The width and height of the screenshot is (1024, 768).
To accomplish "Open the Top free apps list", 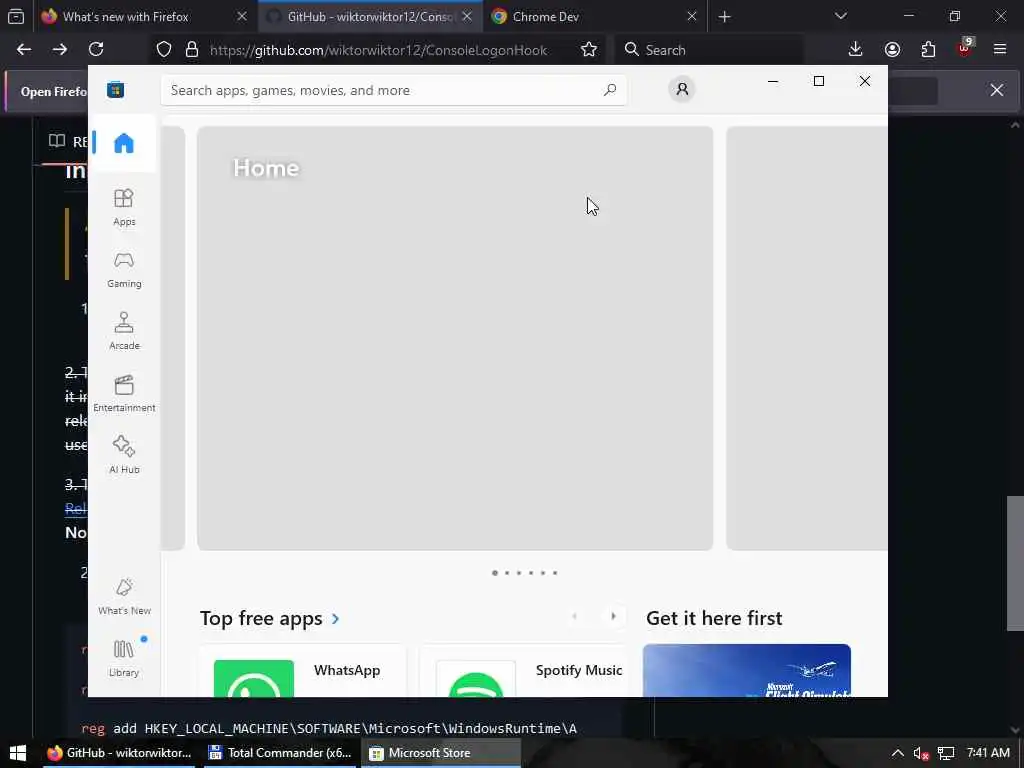I will point(261,618).
